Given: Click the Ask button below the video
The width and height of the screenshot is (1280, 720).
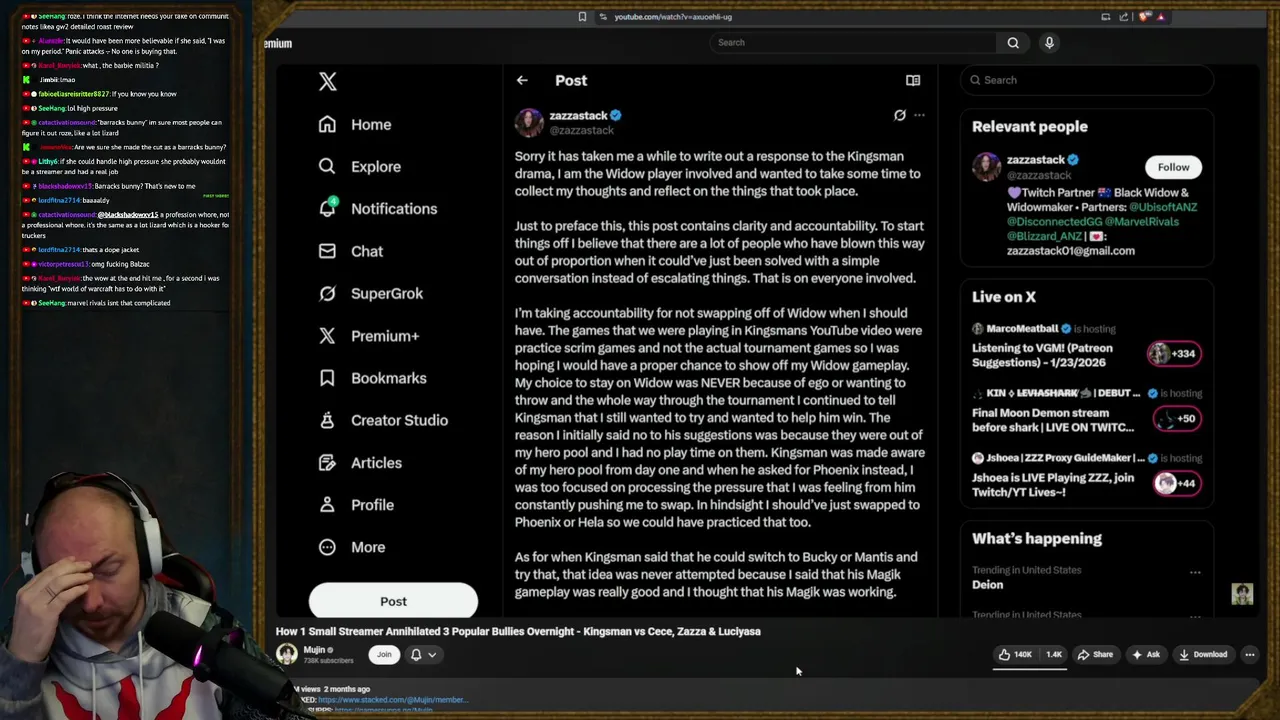Looking at the screenshot, I should 1146,655.
